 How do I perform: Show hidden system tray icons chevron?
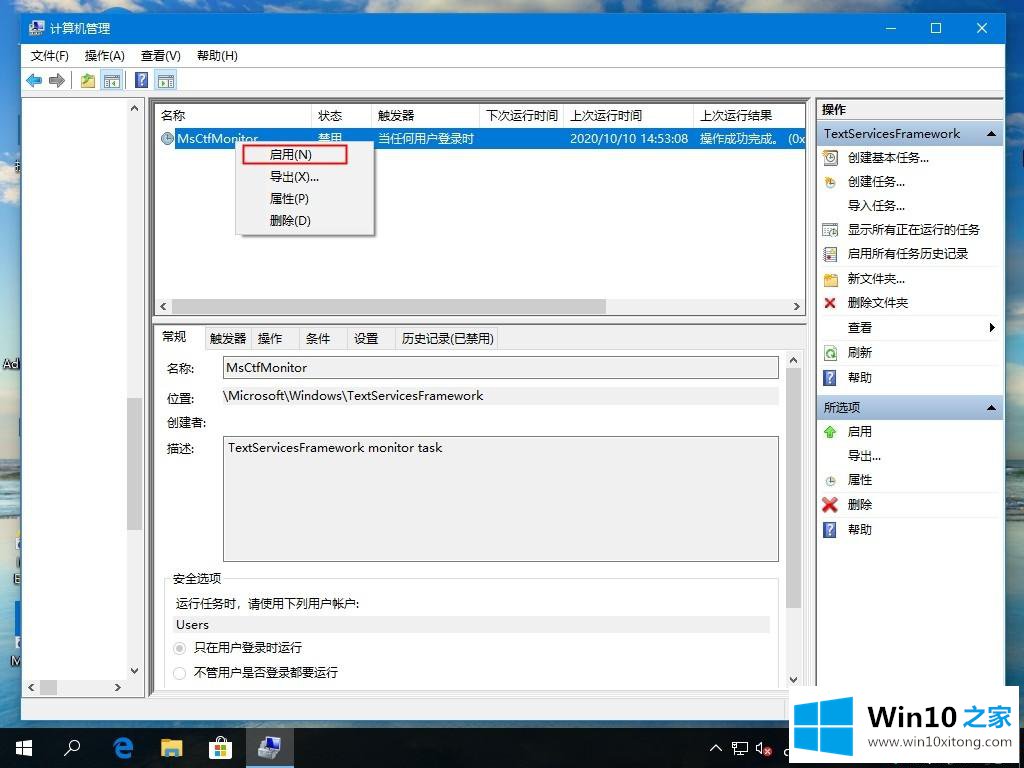716,748
